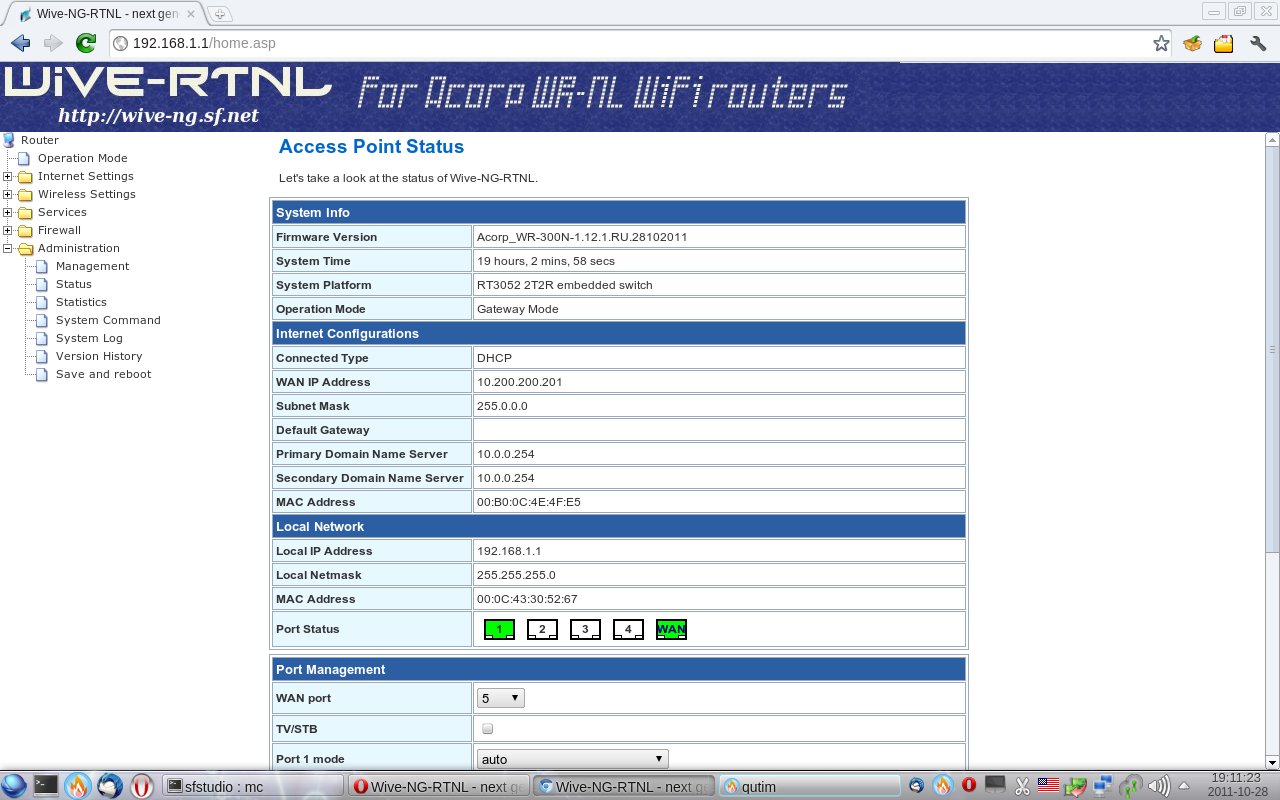Show hidden tray icons with up arrow
Viewport: 1280px width, 800px height.
(x=1184, y=786)
